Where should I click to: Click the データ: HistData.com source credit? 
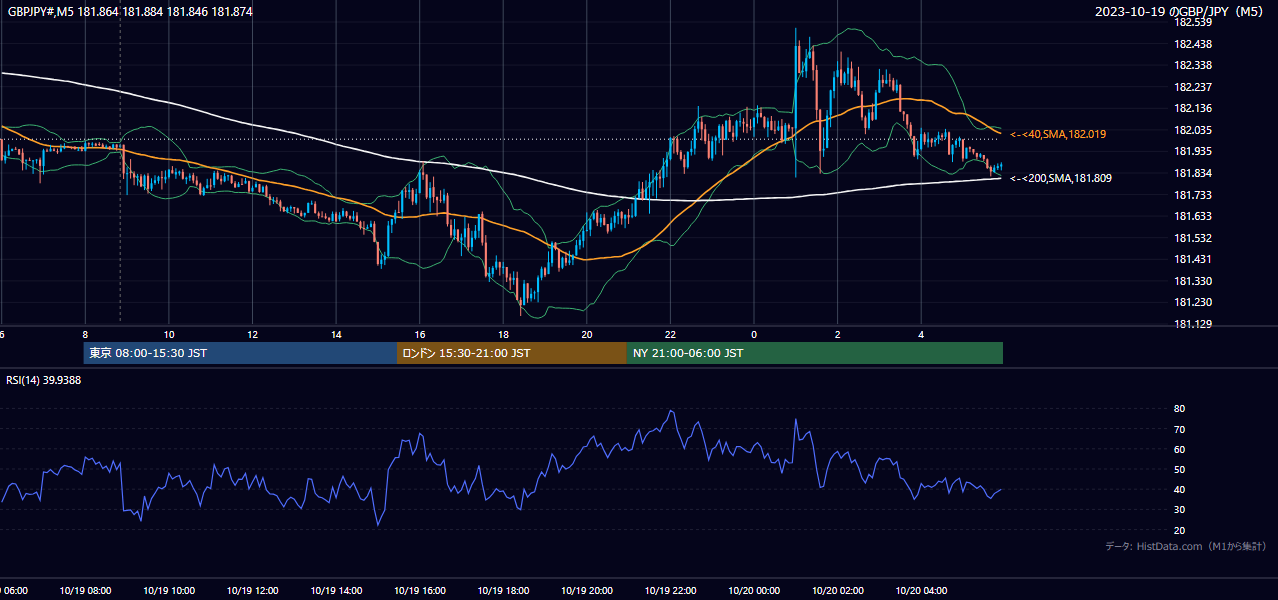pos(1186,546)
